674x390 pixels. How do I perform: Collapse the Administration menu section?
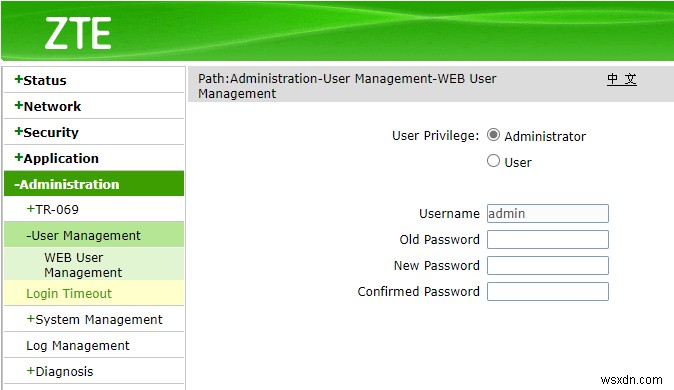(94, 184)
